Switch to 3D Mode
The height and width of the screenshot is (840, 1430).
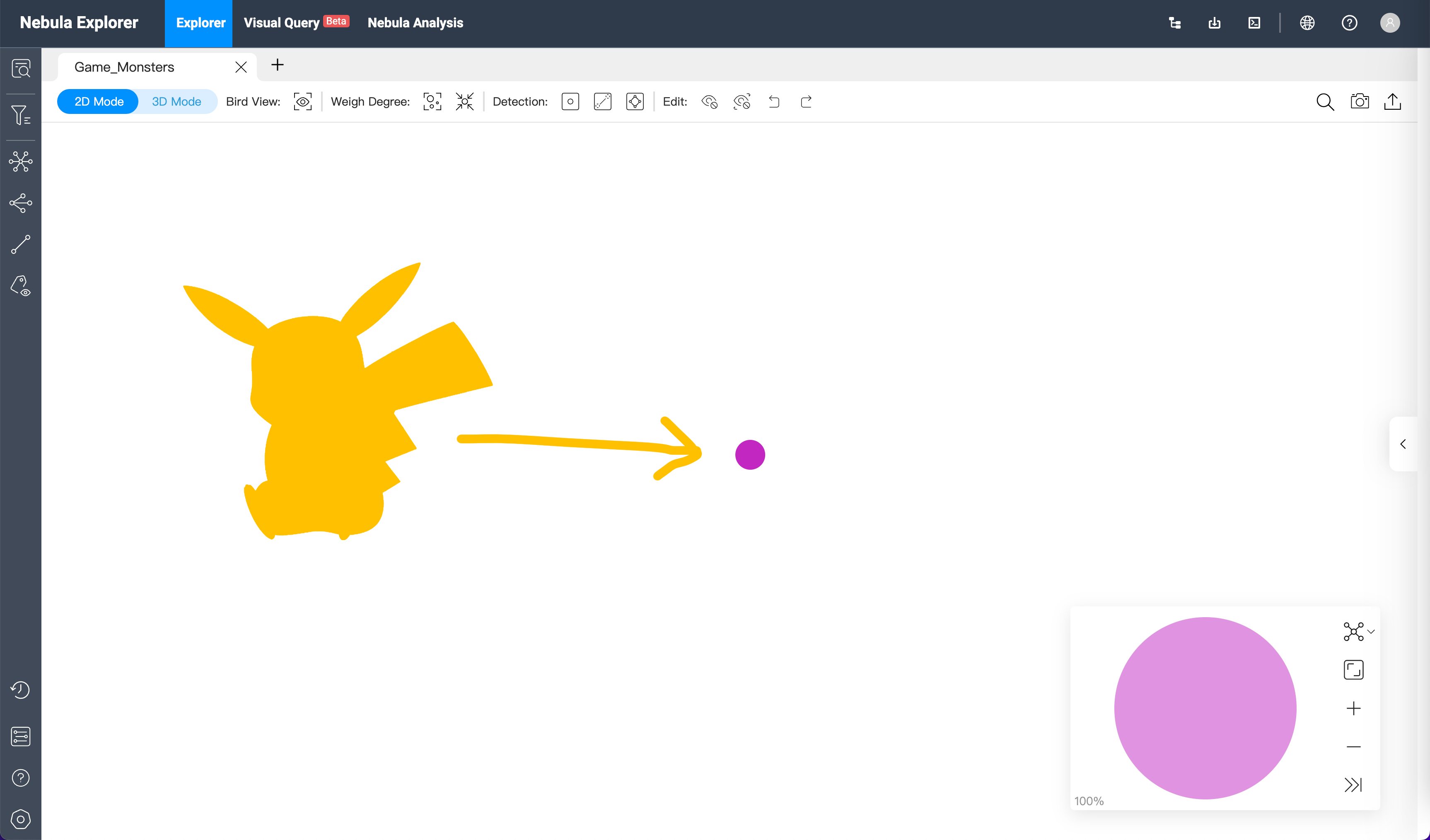pos(176,101)
